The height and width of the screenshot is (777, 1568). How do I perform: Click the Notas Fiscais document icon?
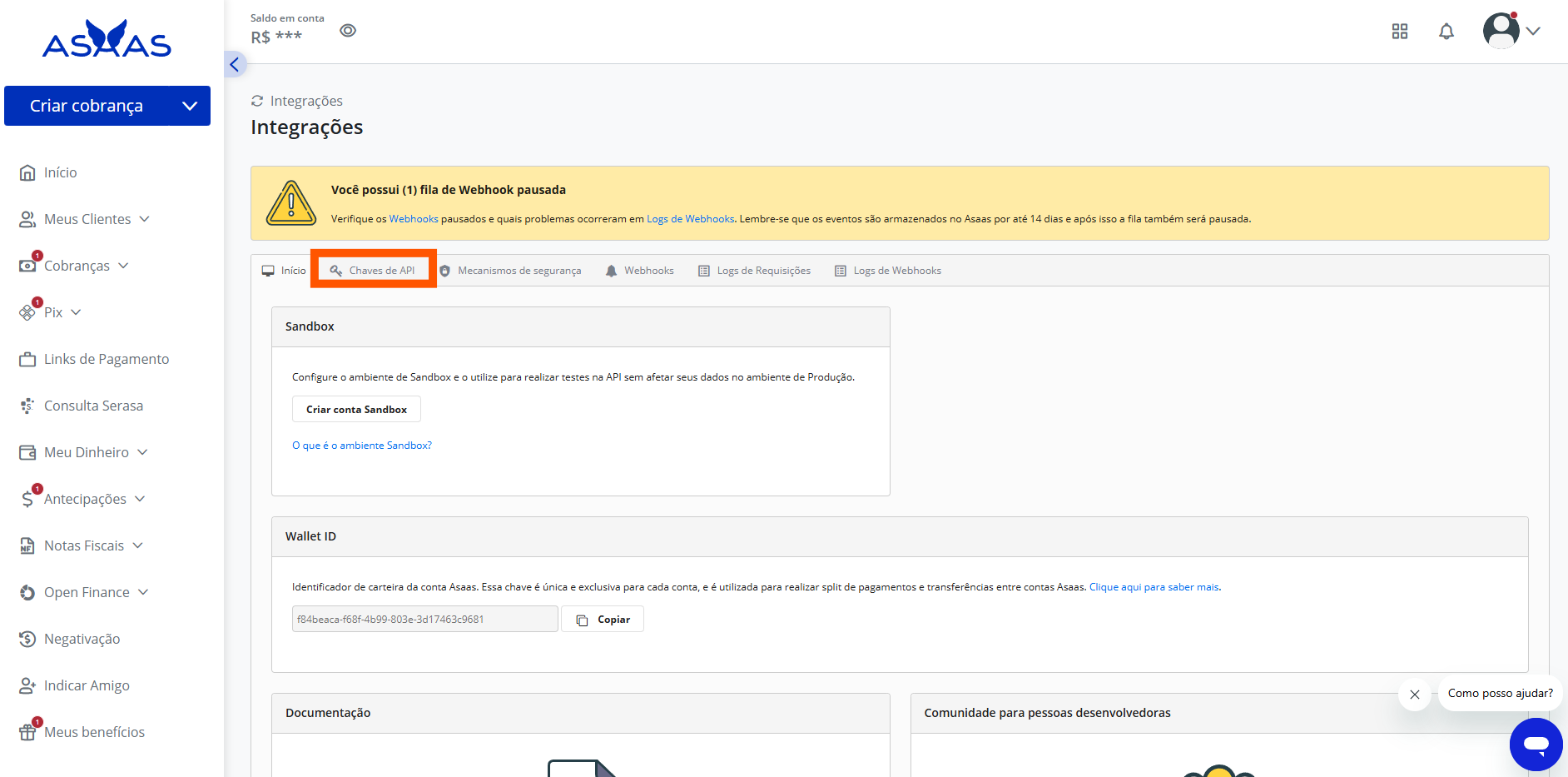click(27, 545)
